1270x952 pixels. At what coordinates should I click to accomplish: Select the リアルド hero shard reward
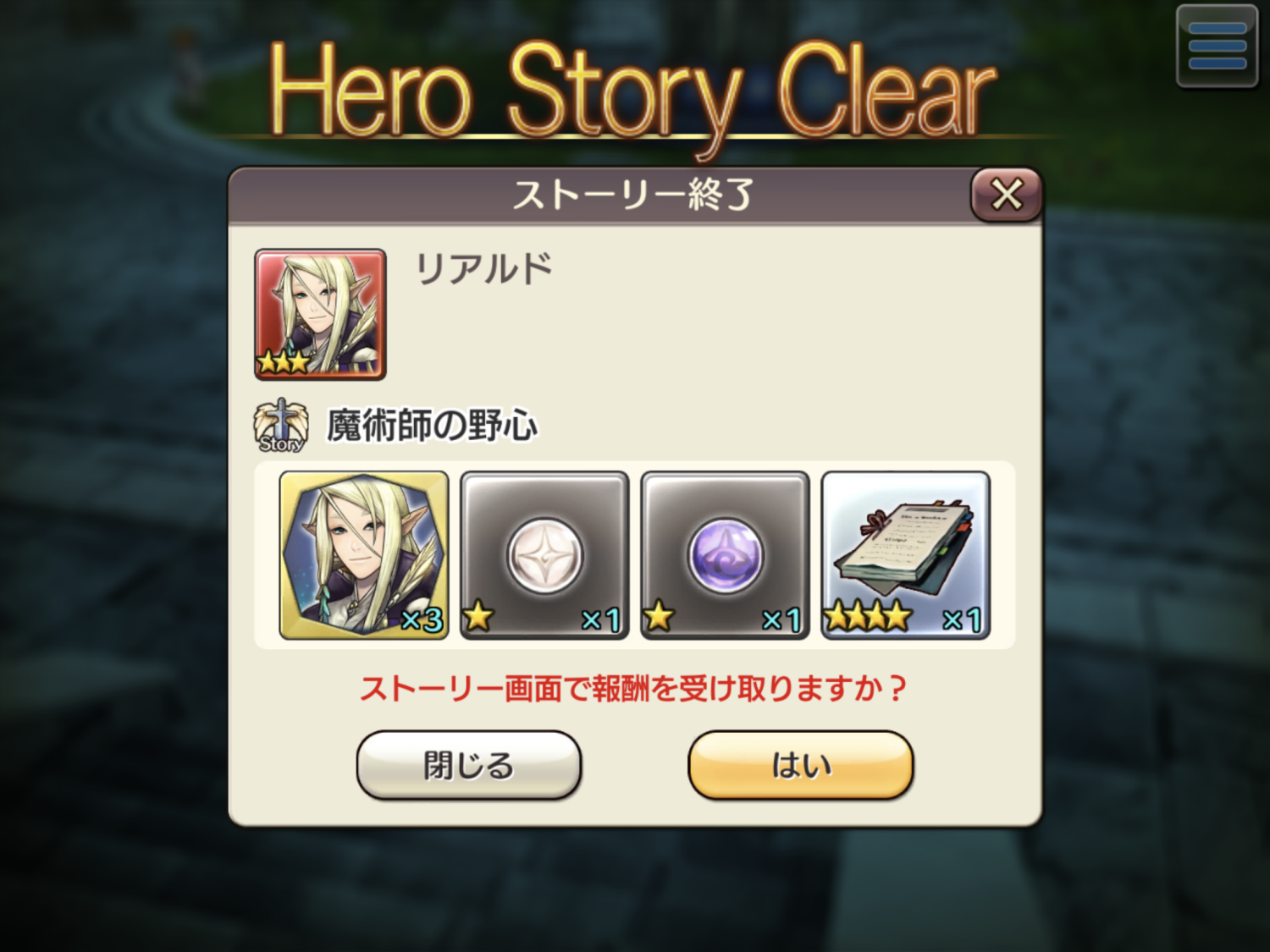point(364,555)
